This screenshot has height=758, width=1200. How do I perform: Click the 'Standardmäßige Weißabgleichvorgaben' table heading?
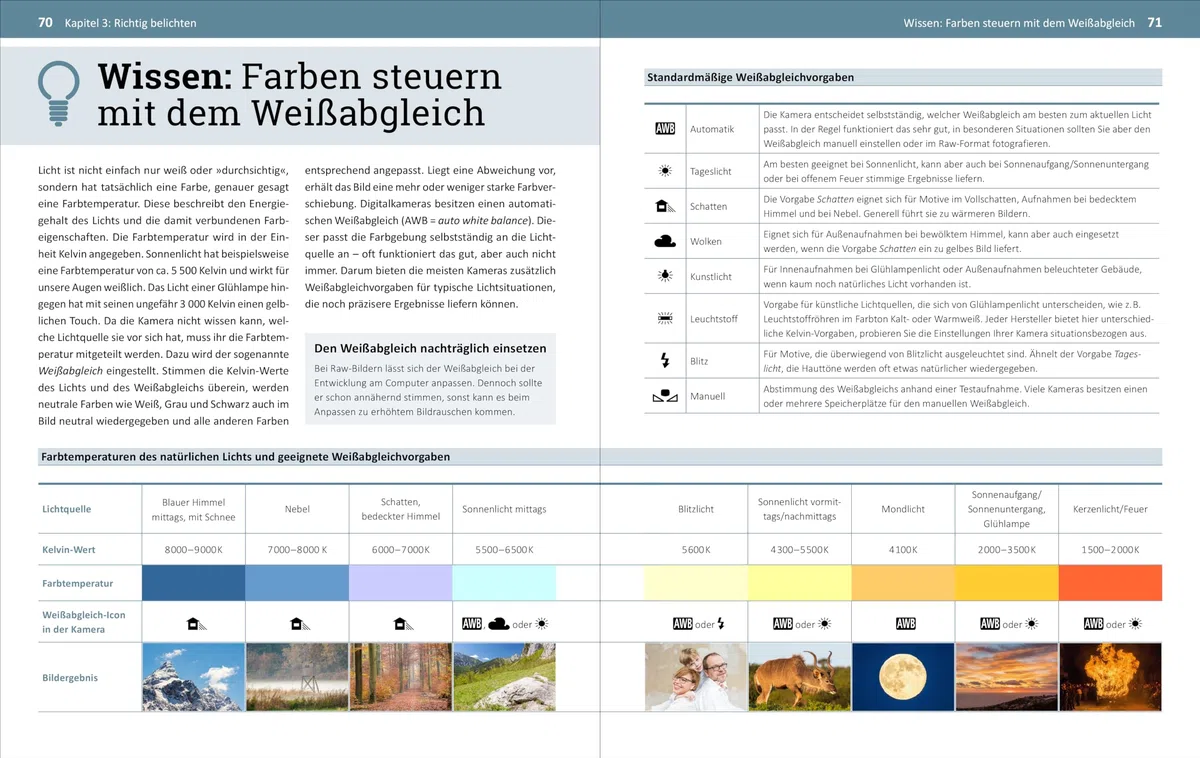(x=750, y=77)
